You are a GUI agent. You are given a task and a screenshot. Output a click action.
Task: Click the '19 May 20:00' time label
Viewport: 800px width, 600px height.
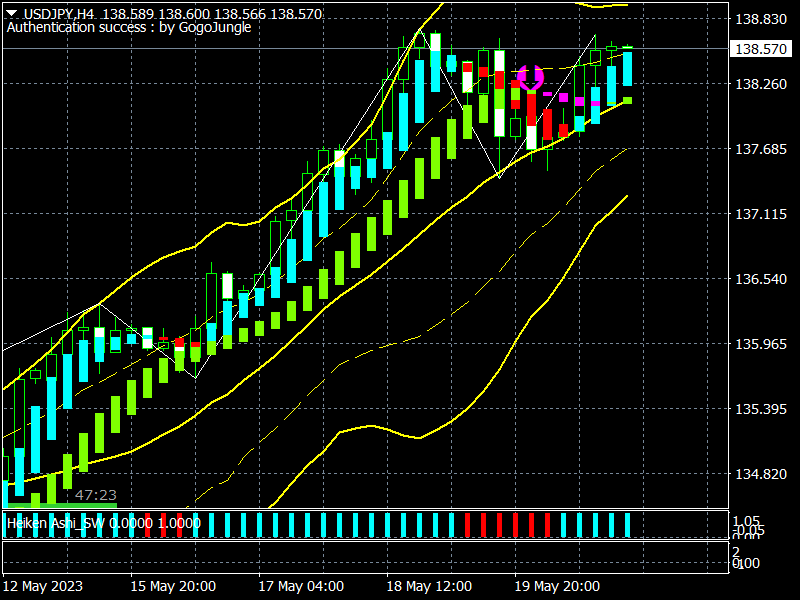coord(557,585)
